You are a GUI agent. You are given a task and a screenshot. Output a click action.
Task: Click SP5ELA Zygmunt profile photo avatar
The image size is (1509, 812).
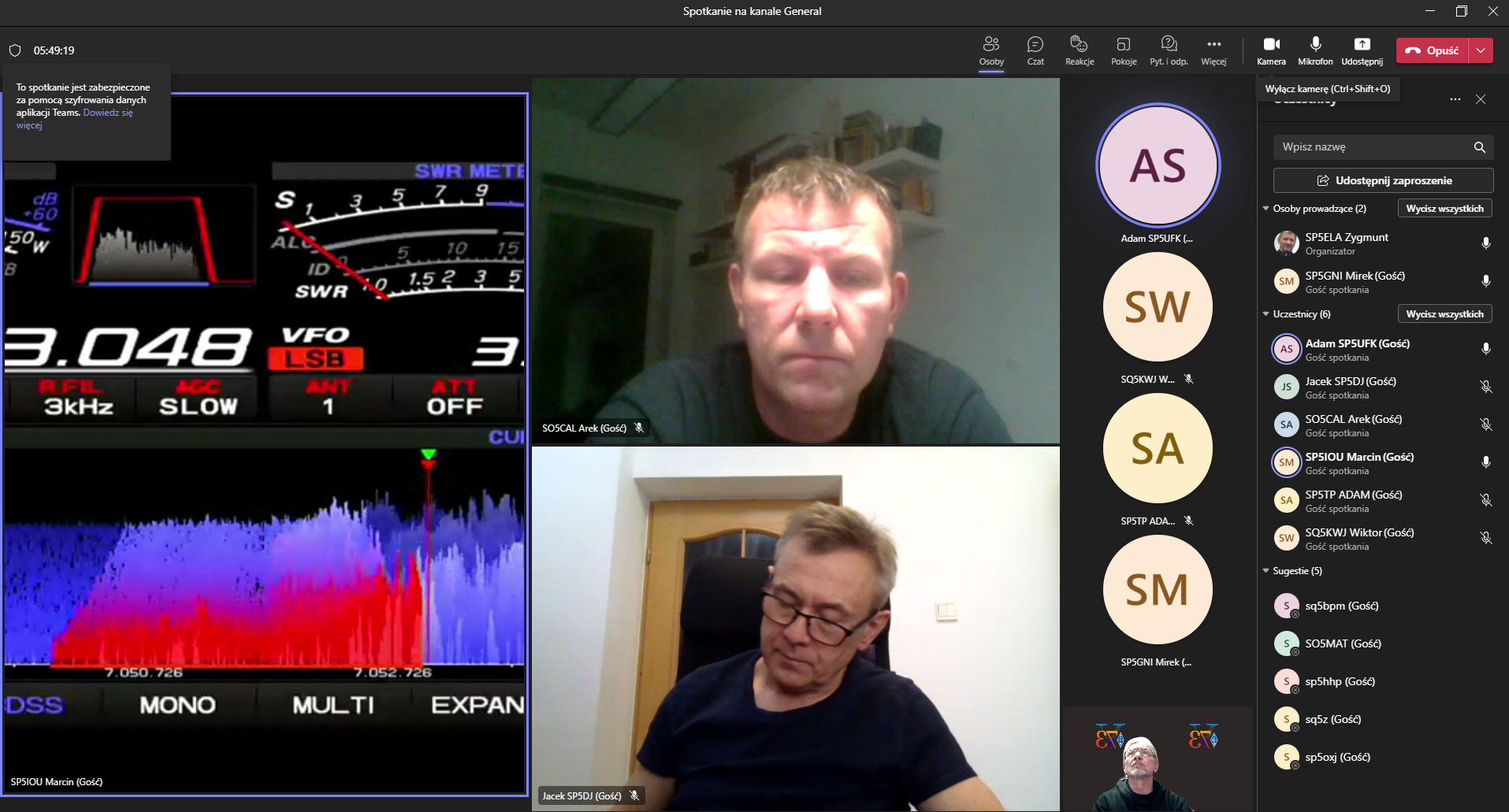click(1286, 243)
